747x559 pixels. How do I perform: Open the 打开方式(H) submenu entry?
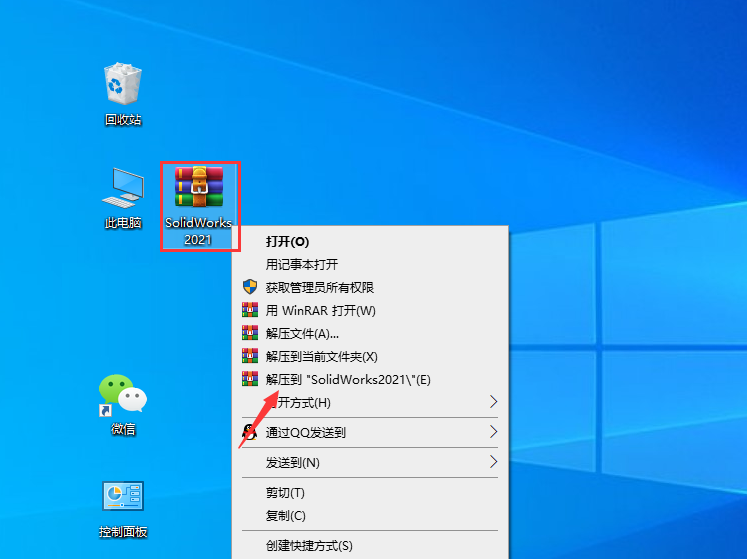click(370, 402)
